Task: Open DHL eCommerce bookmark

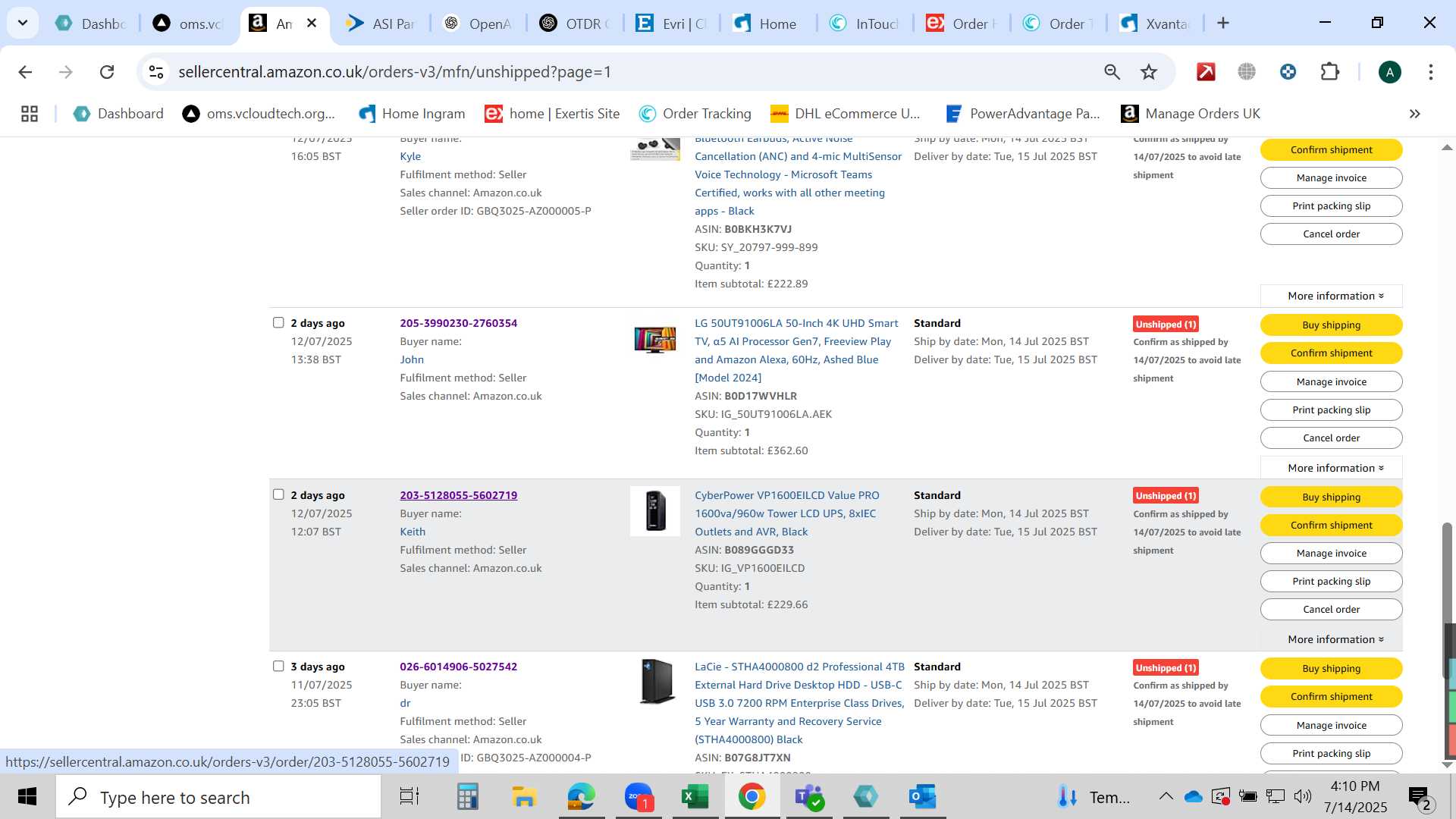Action: click(845, 114)
